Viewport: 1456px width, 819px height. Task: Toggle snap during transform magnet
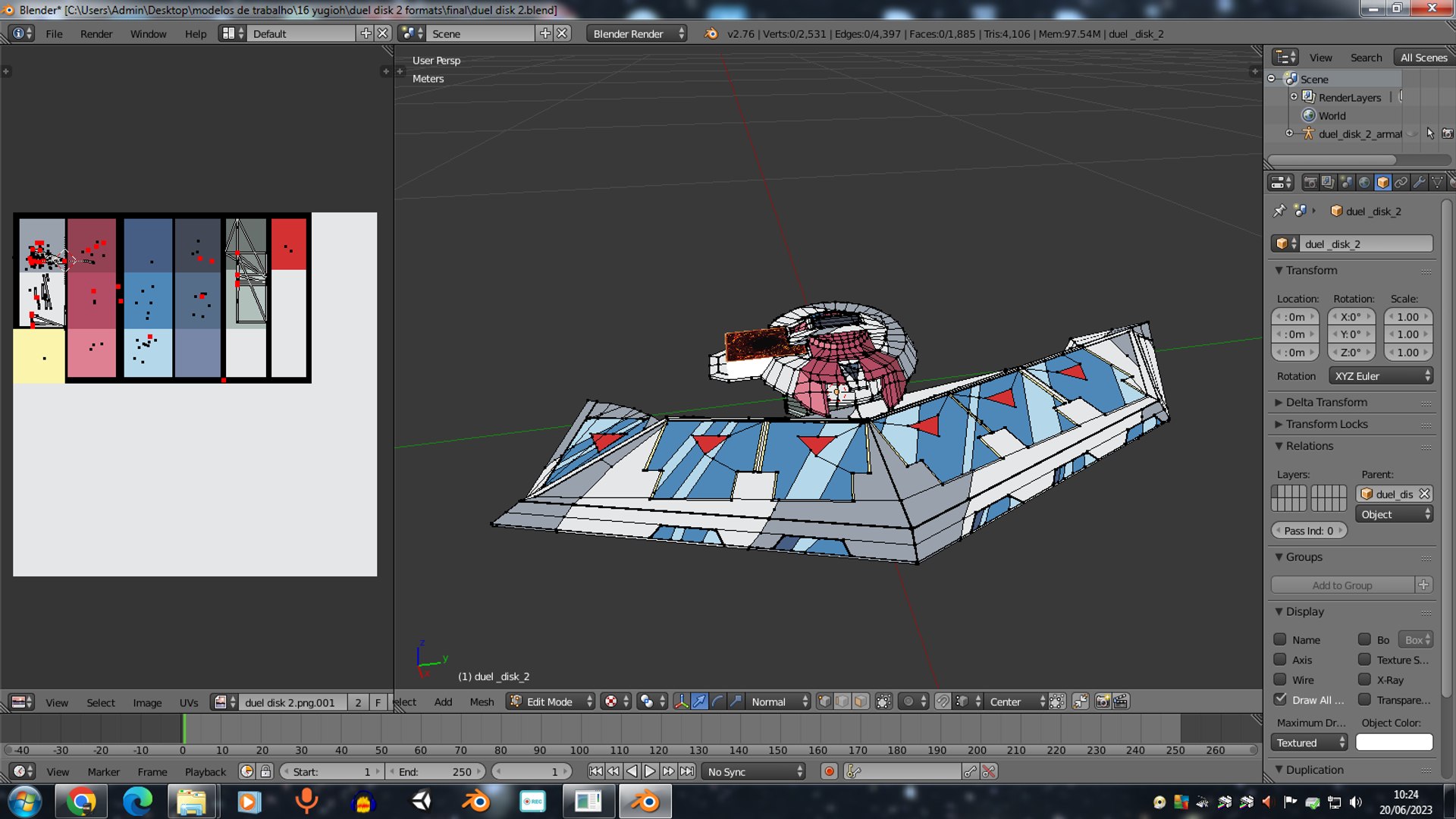click(x=943, y=701)
